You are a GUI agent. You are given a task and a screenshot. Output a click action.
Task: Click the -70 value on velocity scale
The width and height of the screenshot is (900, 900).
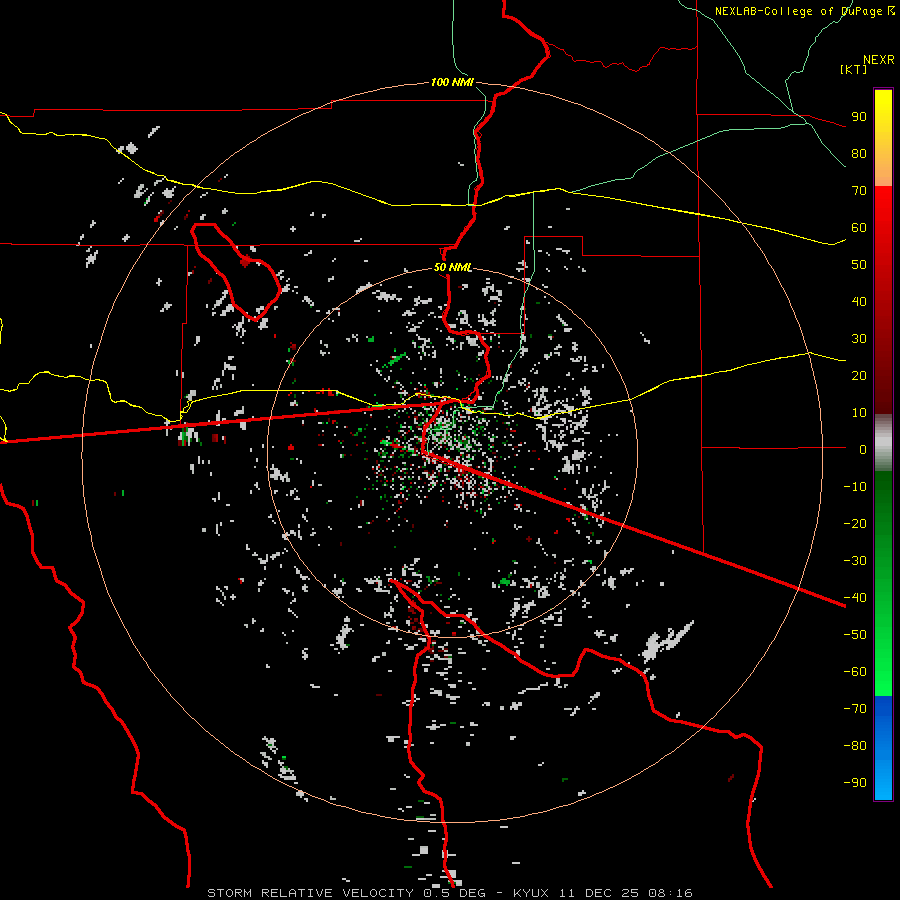tap(855, 709)
